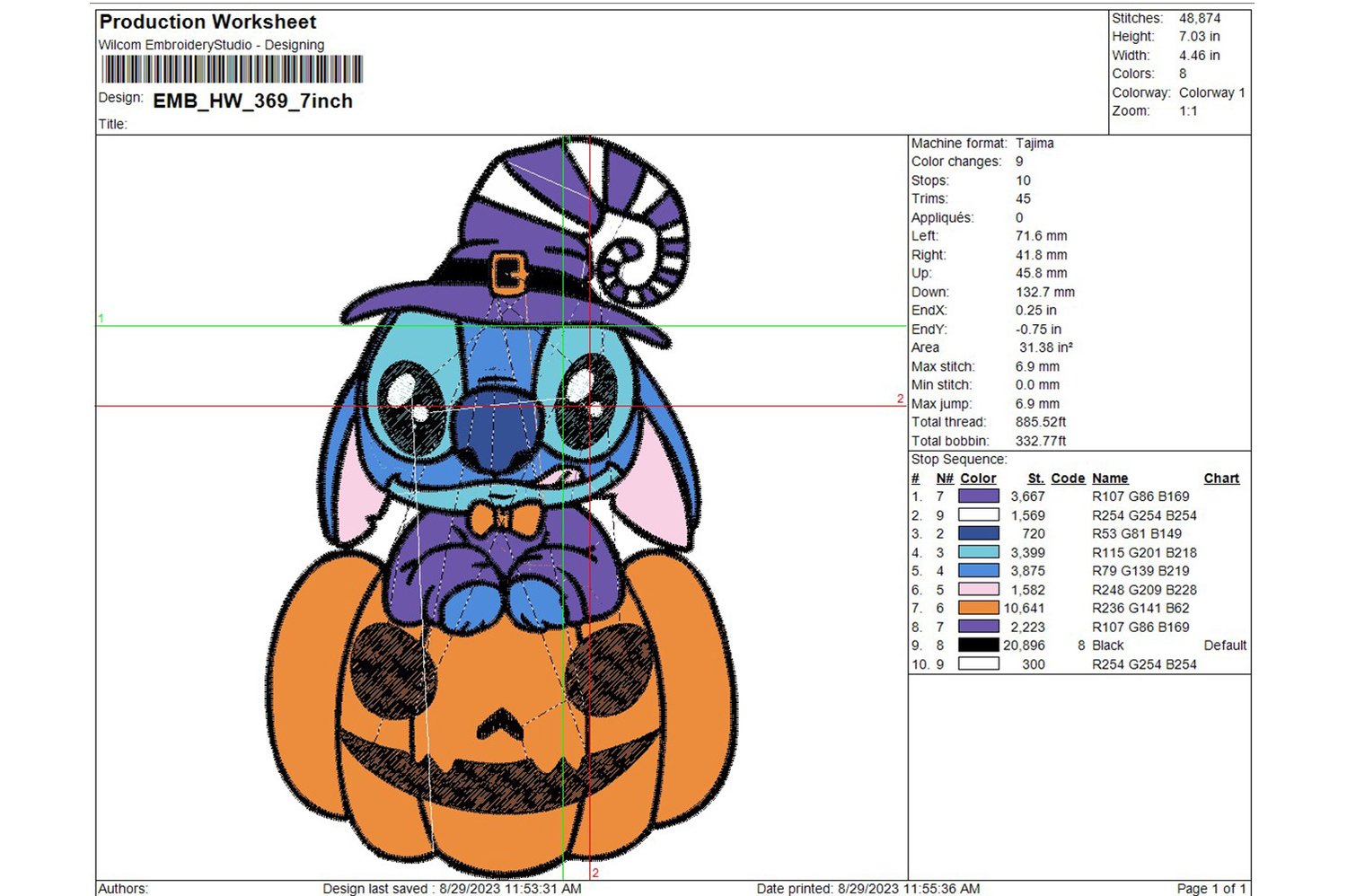The height and width of the screenshot is (896, 1347).
Task: Click the "Max jump:" label
Action: click(x=941, y=404)
